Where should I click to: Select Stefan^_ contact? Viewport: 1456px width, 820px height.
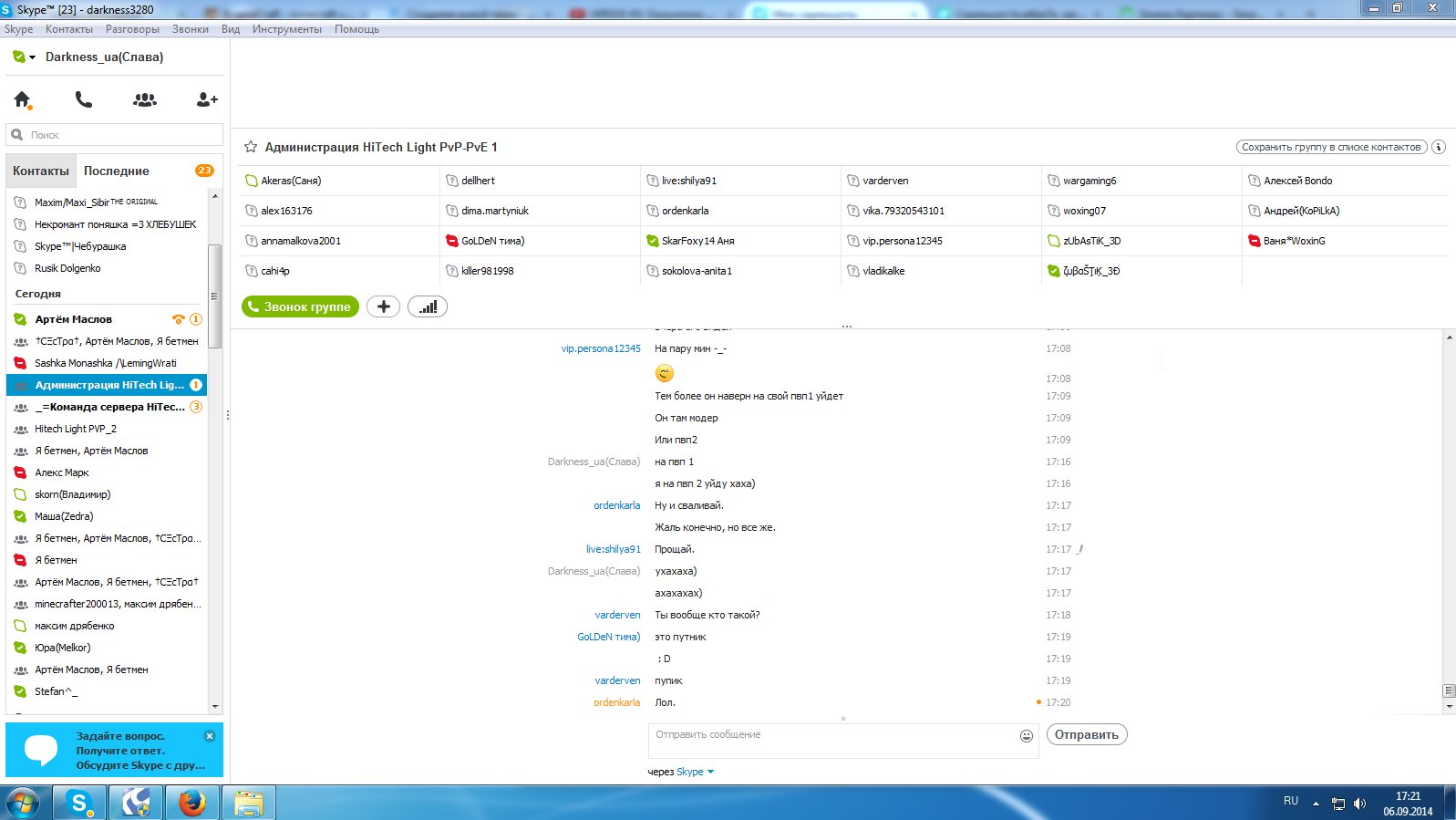pyautogui.click(x=107, y=691)
